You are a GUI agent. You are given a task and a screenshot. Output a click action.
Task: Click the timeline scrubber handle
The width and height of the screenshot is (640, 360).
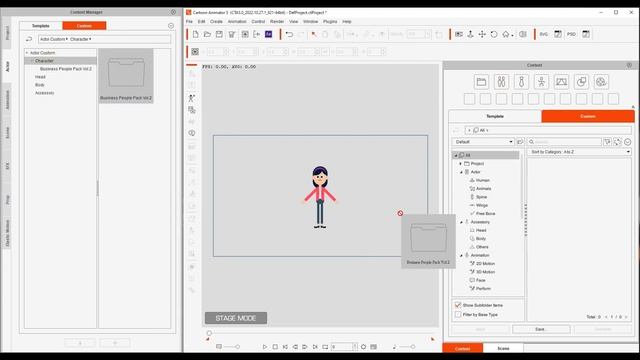click(209, 333)
